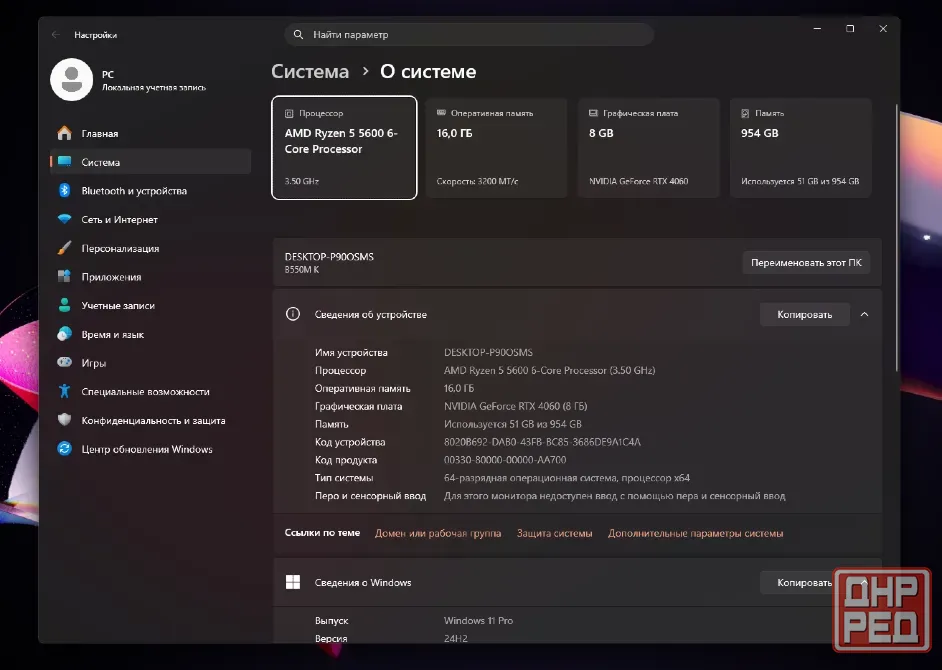Screen dimensions: 942x670
Task: Open Сеть и Интернет settings
Action: (150, 219)
